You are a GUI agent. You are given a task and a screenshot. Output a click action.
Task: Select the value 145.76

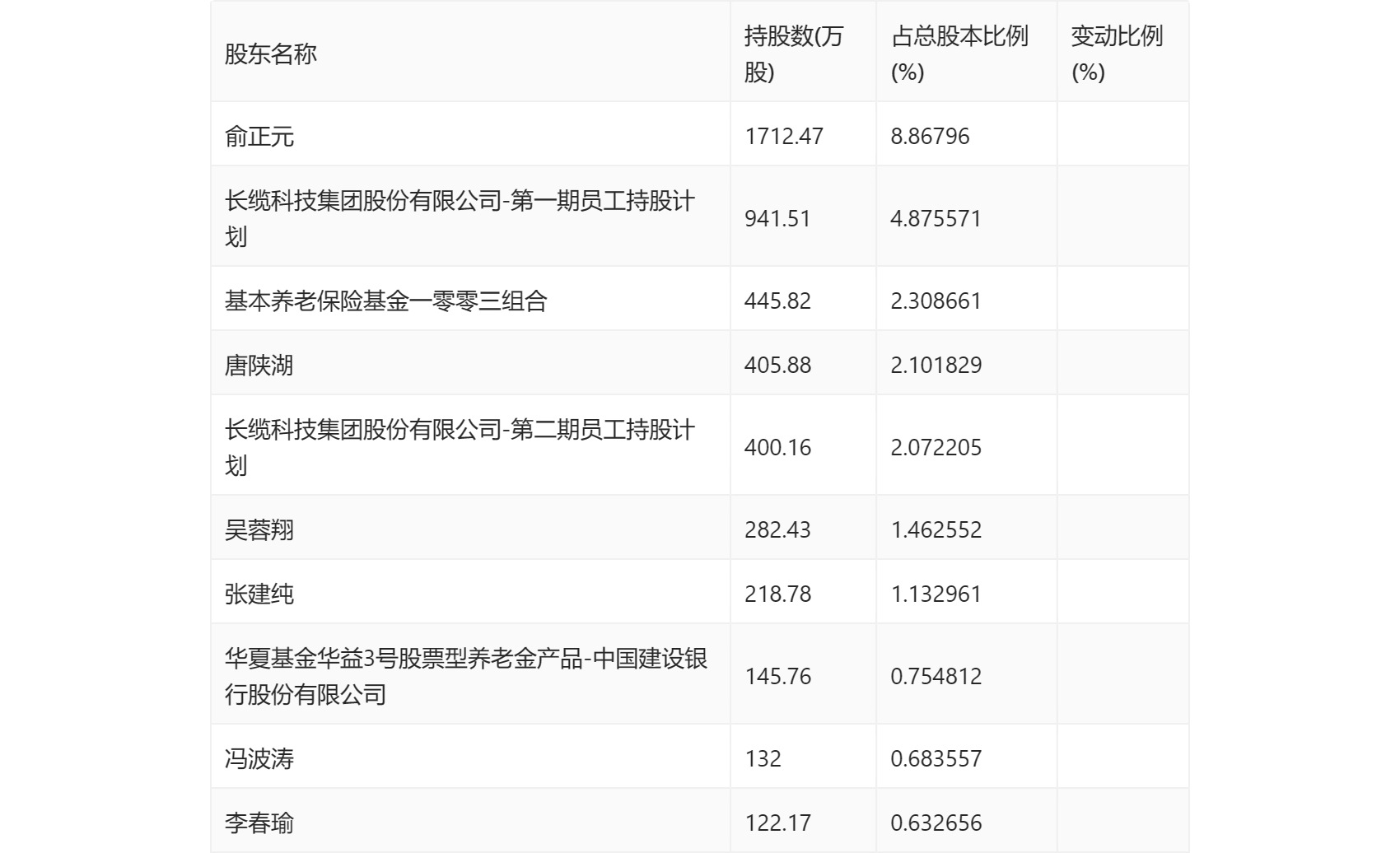tap(777, 677)
